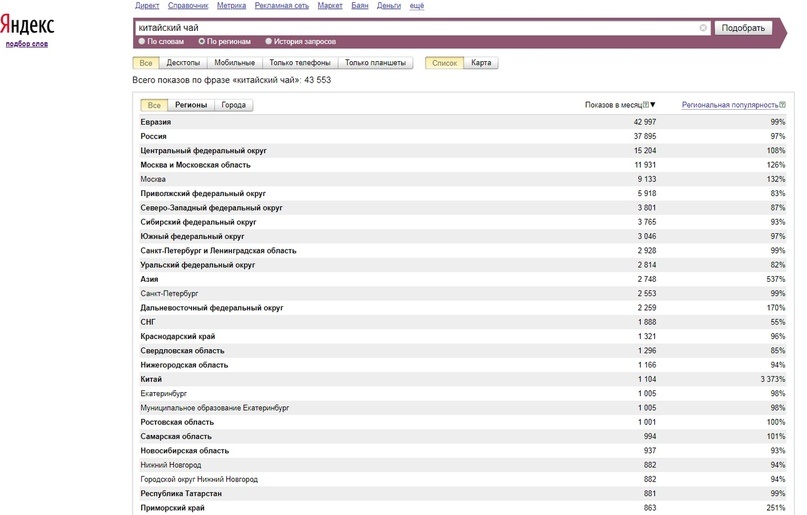Image resolution: width=807 pixels, height=515 pixels.
Task: Click the Екатеринбург city row
Action: tap(463, 394)
